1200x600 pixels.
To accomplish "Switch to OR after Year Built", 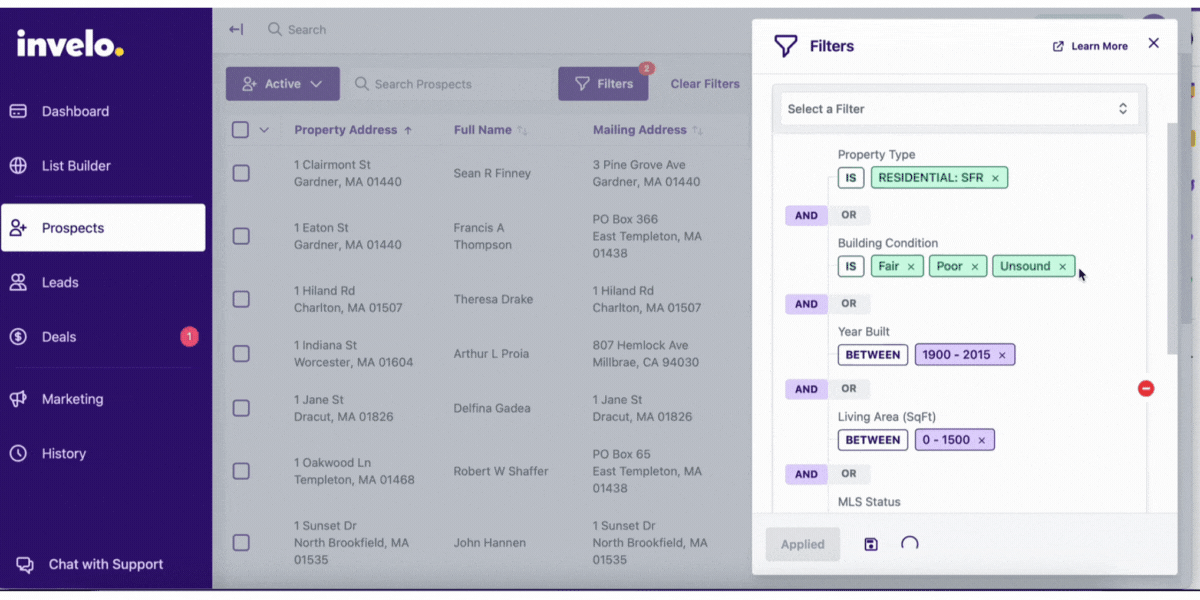I will [849, 389].
